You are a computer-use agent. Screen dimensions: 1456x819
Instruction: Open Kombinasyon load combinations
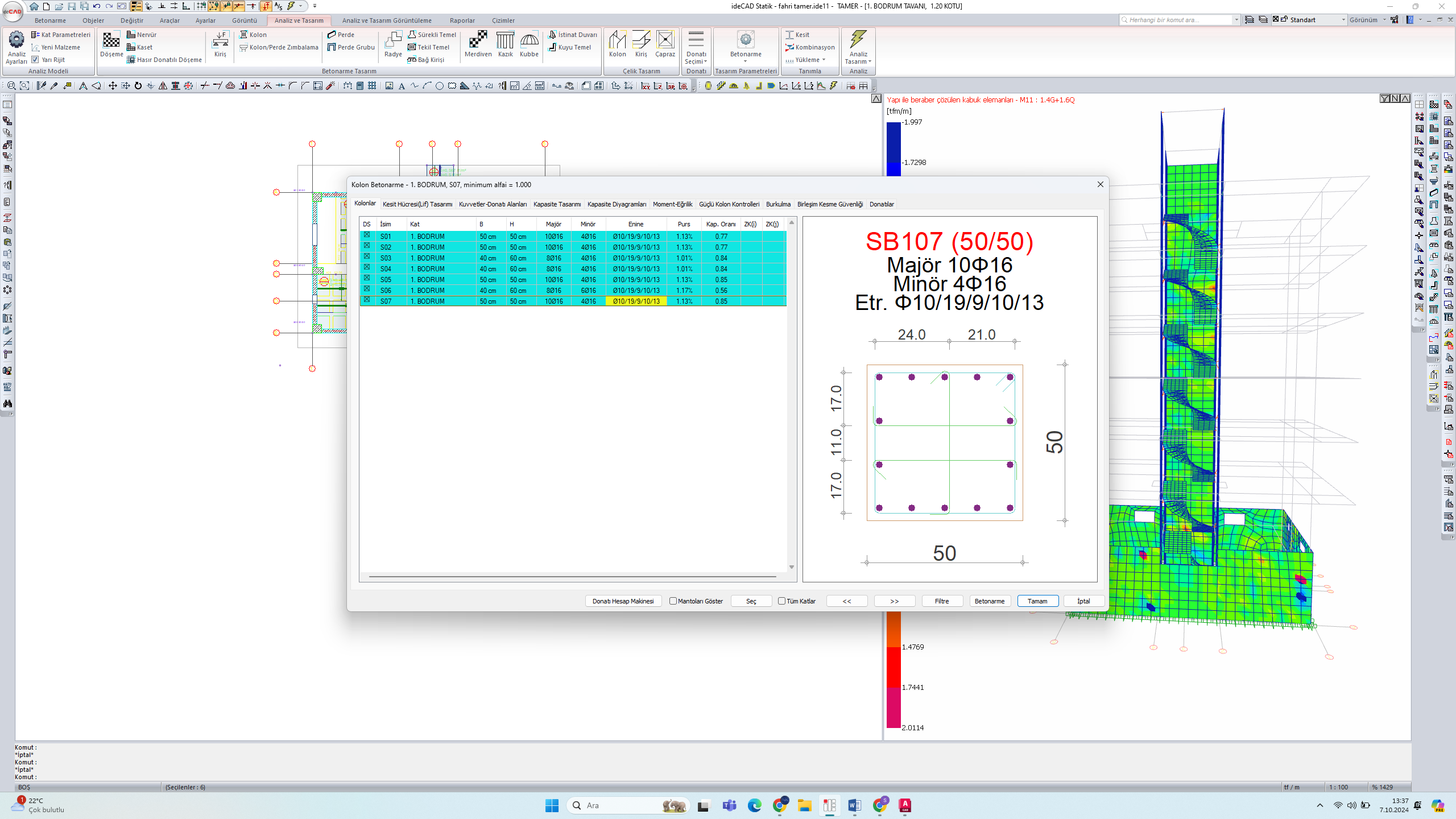[810, 47]
